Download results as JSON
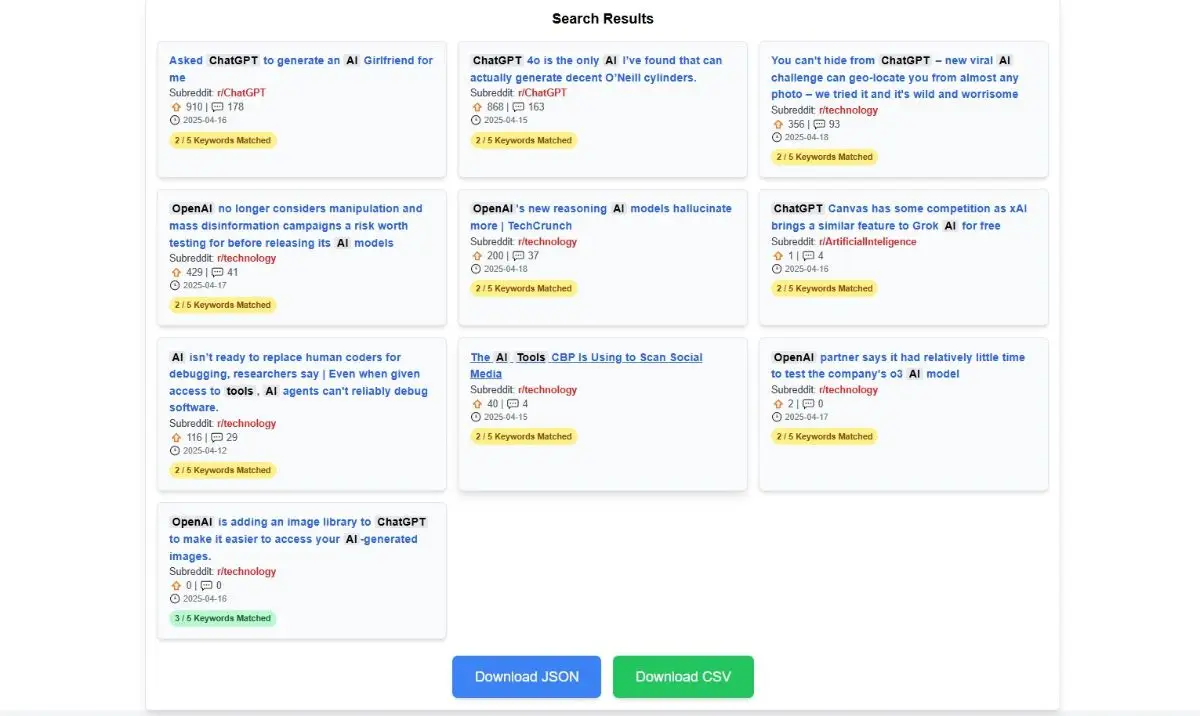This screenshot has height=716, width=1200. (x=526, y=677)
